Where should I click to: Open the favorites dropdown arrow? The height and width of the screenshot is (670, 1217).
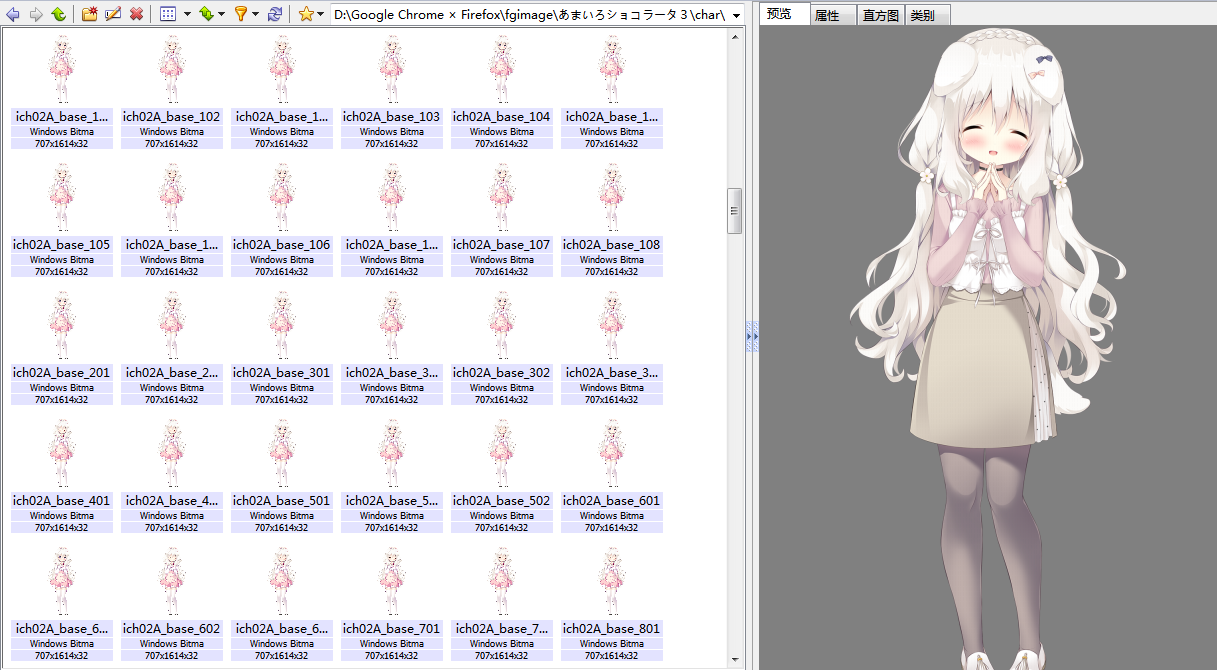[321, 15]
